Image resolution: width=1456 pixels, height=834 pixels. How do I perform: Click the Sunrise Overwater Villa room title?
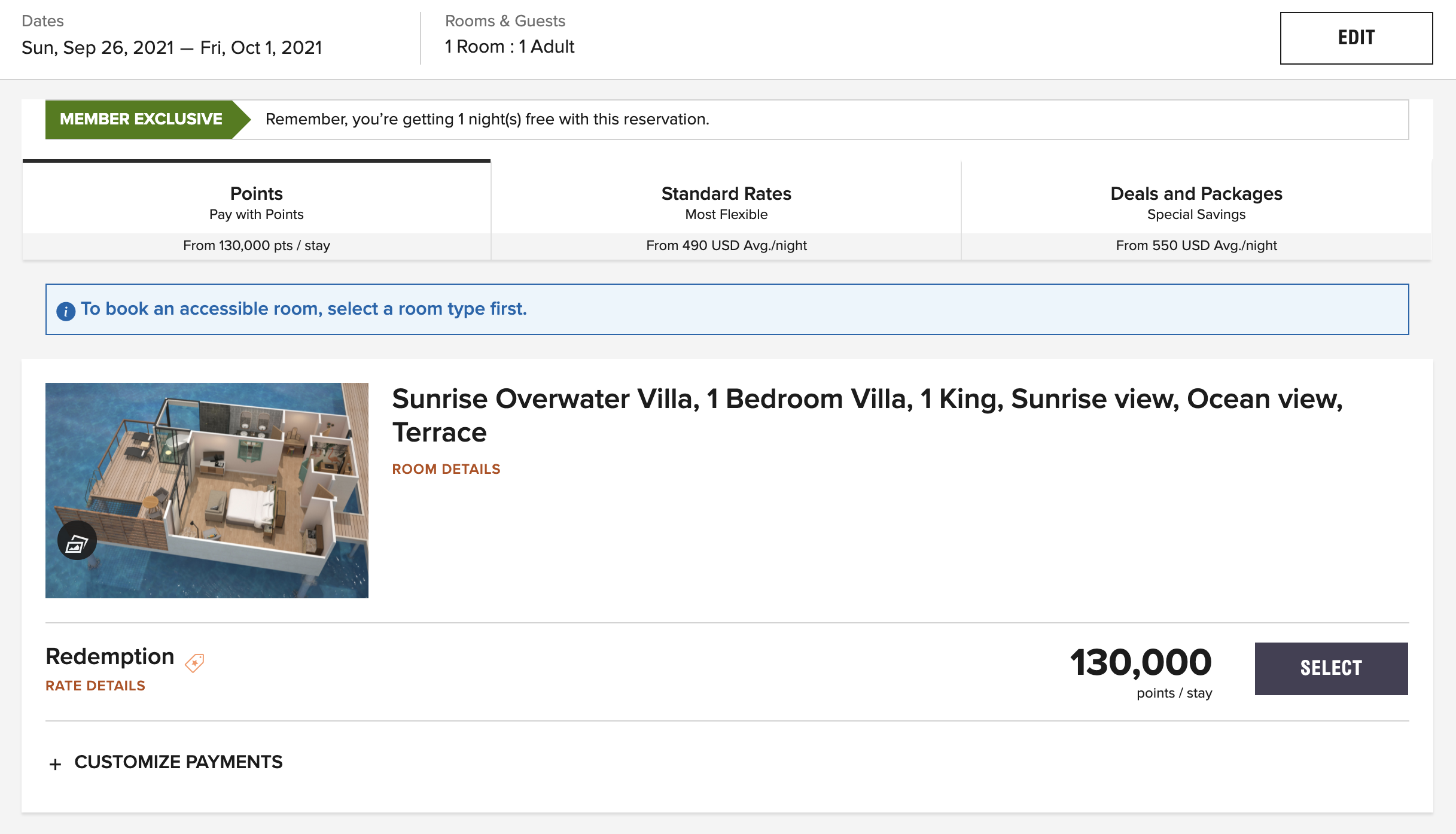click(867, 415)
